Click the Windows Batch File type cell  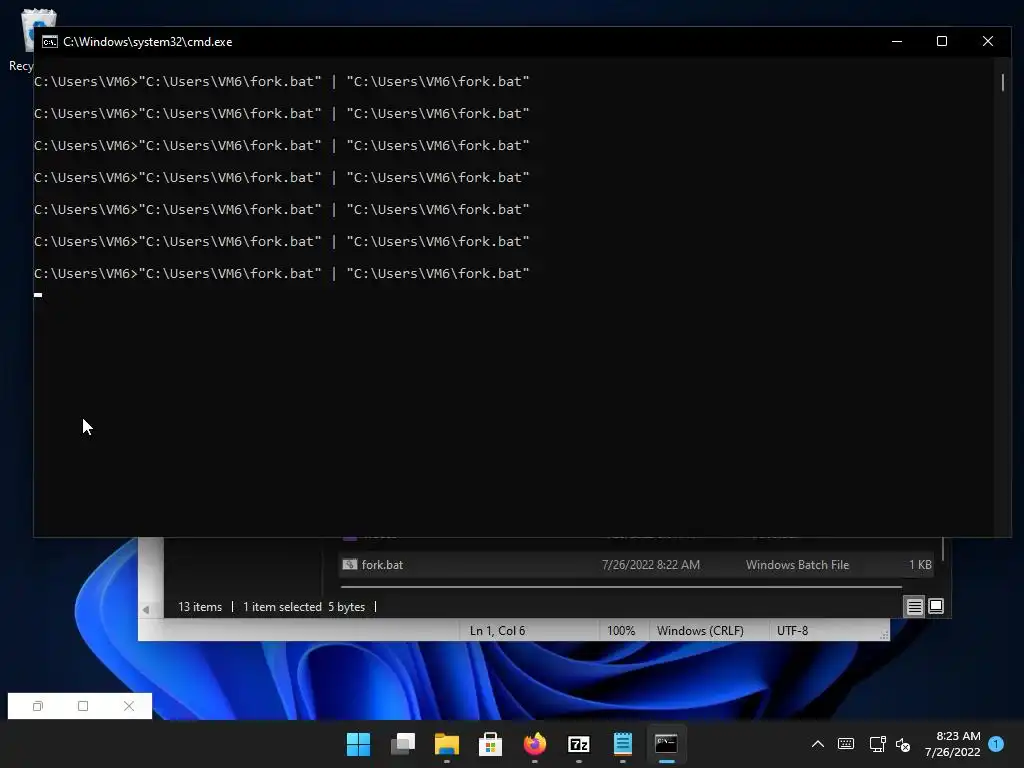[797, 565]
